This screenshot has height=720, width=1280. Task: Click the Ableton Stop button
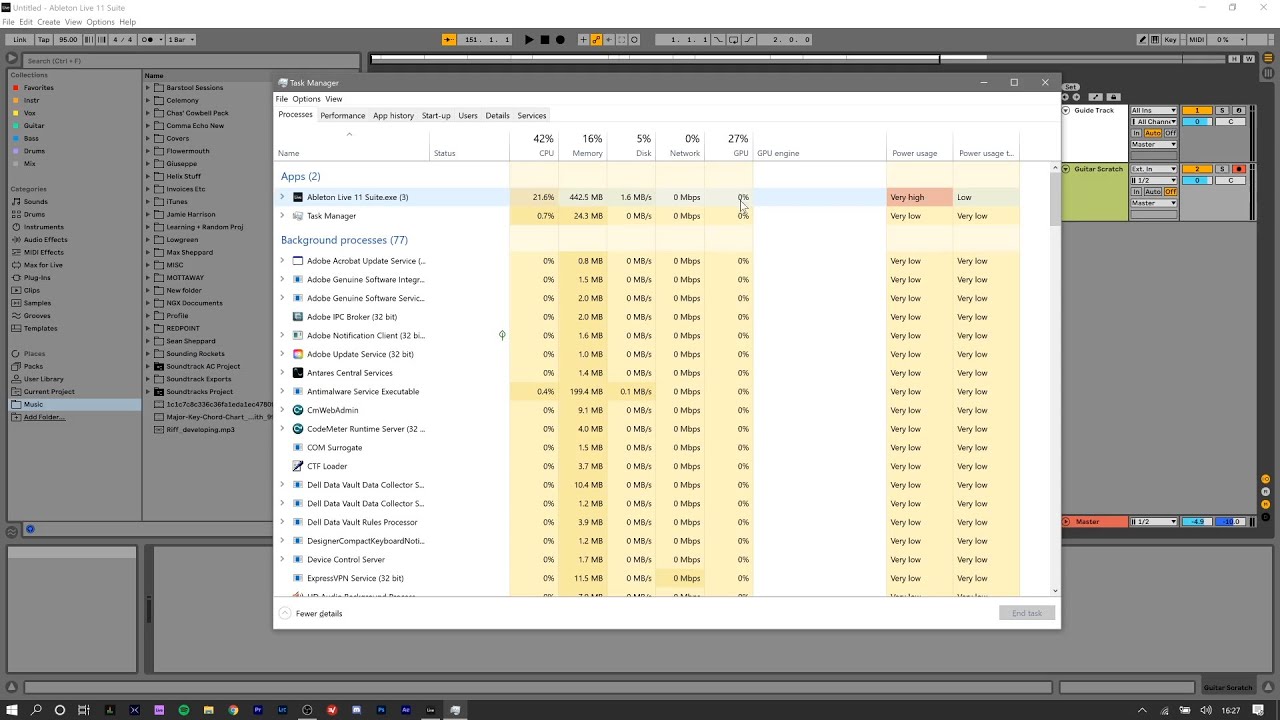click(545, 40)
